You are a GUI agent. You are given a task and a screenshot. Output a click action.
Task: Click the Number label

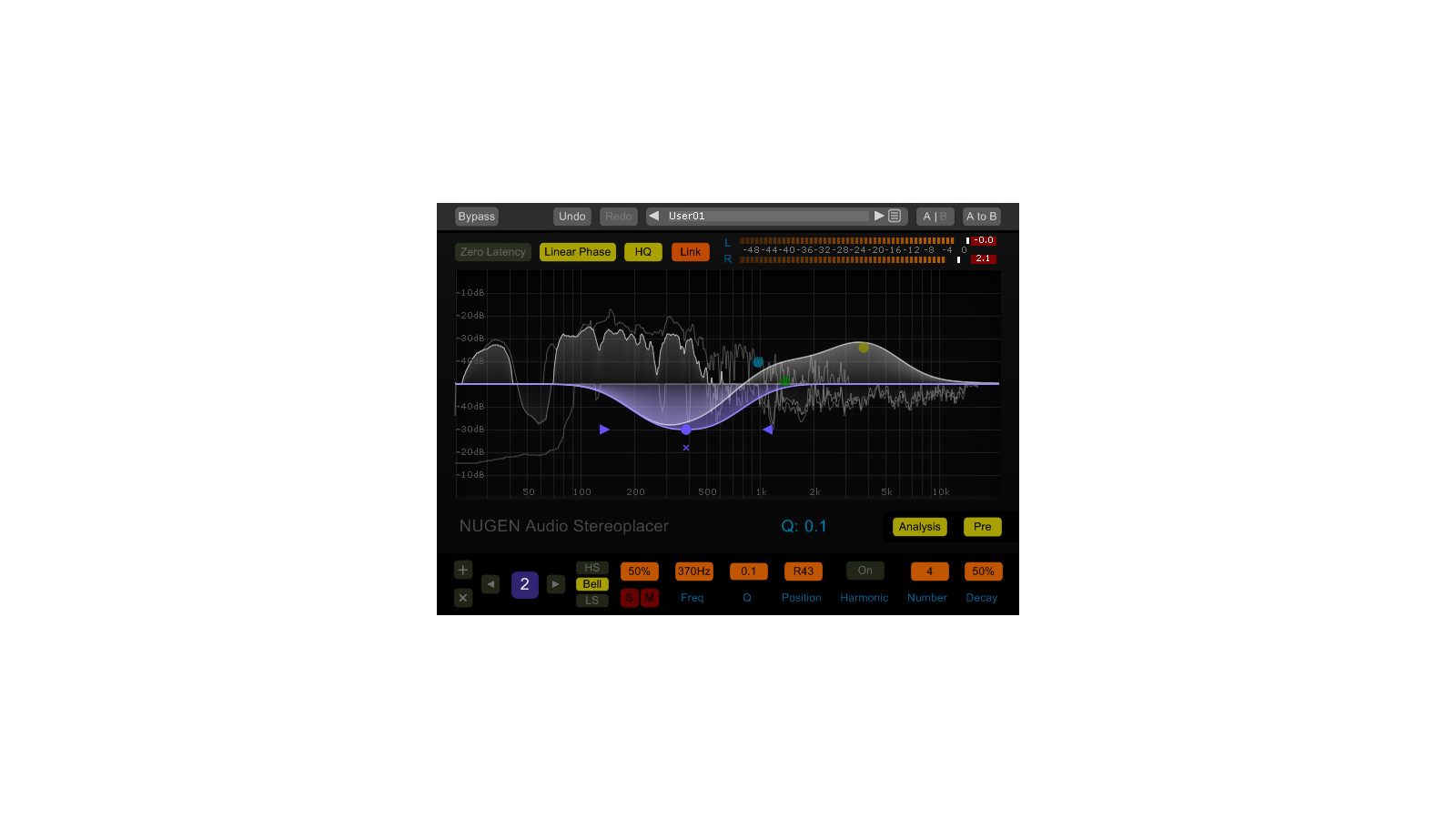click(927, 598)
